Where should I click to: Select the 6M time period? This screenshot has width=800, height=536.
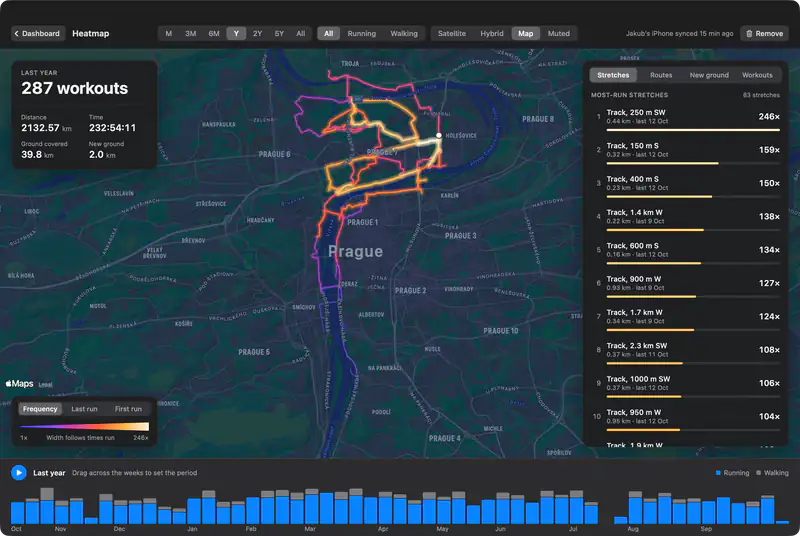click(x=214, y=34)
